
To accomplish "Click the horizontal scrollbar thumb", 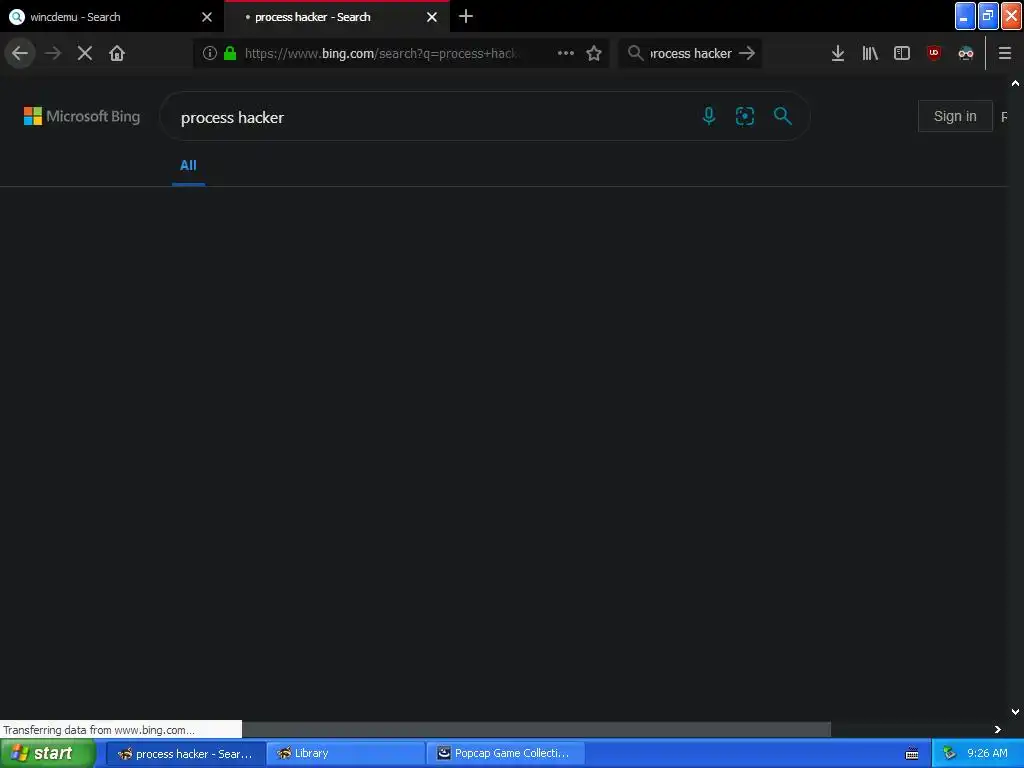I will [536, 729].
